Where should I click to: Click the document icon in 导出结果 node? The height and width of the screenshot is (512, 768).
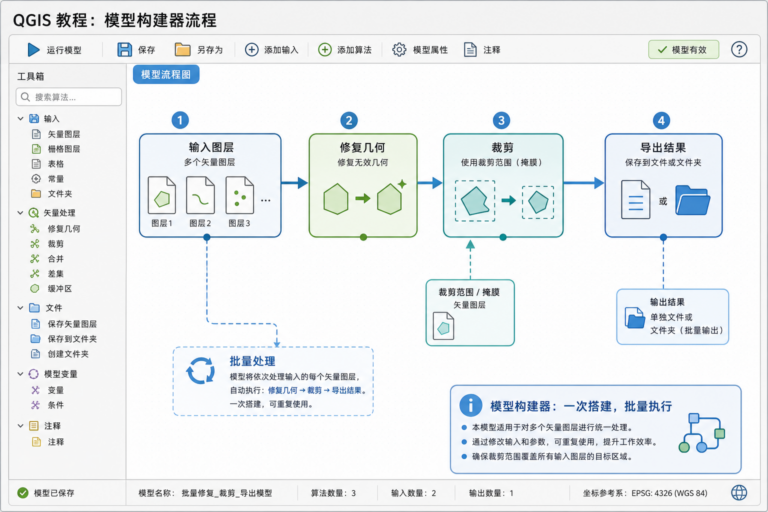click(635, 199)
